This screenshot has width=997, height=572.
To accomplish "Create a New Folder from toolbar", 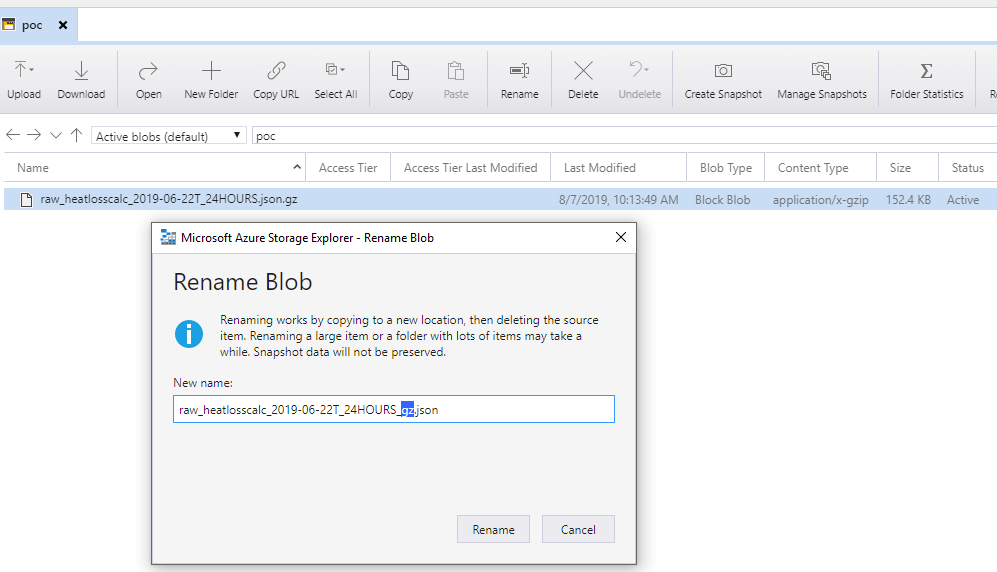I will click(211, 71).
